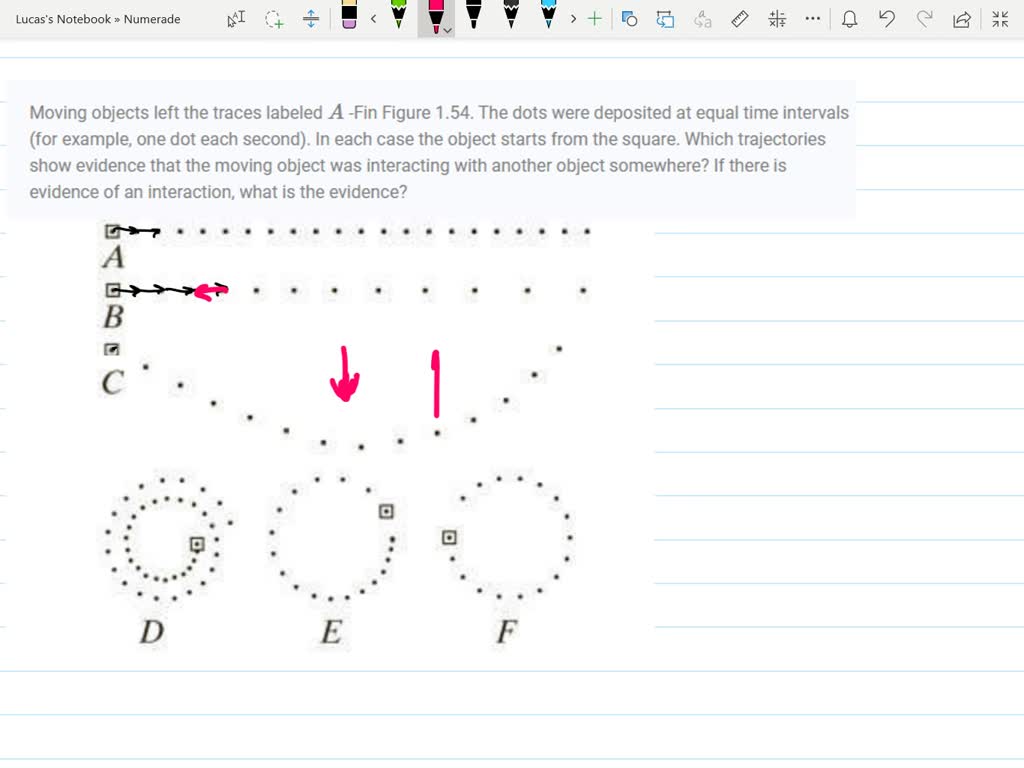Toggle the pink pen selection

[x=436, y=15]
